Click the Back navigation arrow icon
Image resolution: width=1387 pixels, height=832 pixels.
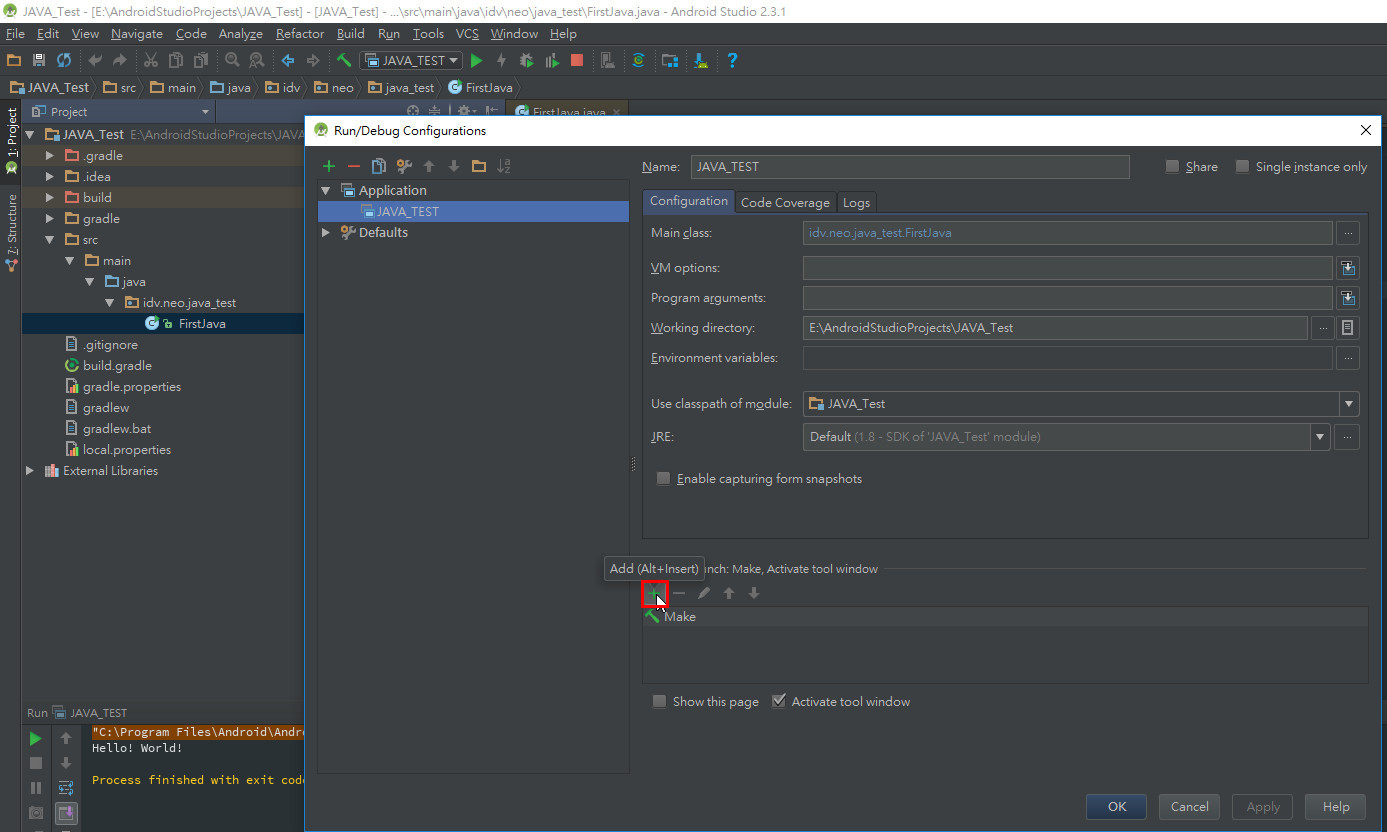click(x=288, y=60)
